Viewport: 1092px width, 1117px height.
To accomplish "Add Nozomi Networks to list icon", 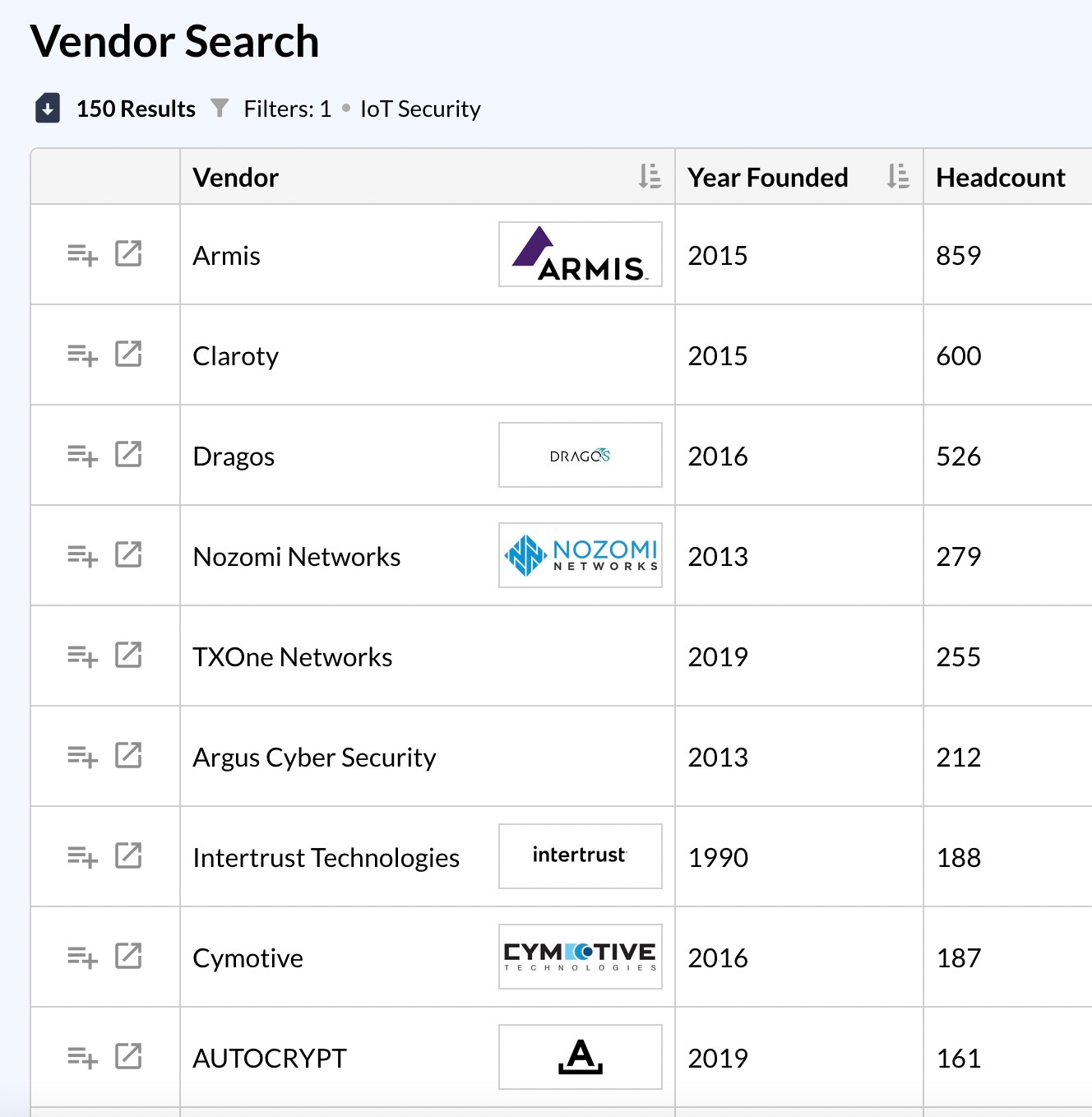I will click(x=82, y=556).
